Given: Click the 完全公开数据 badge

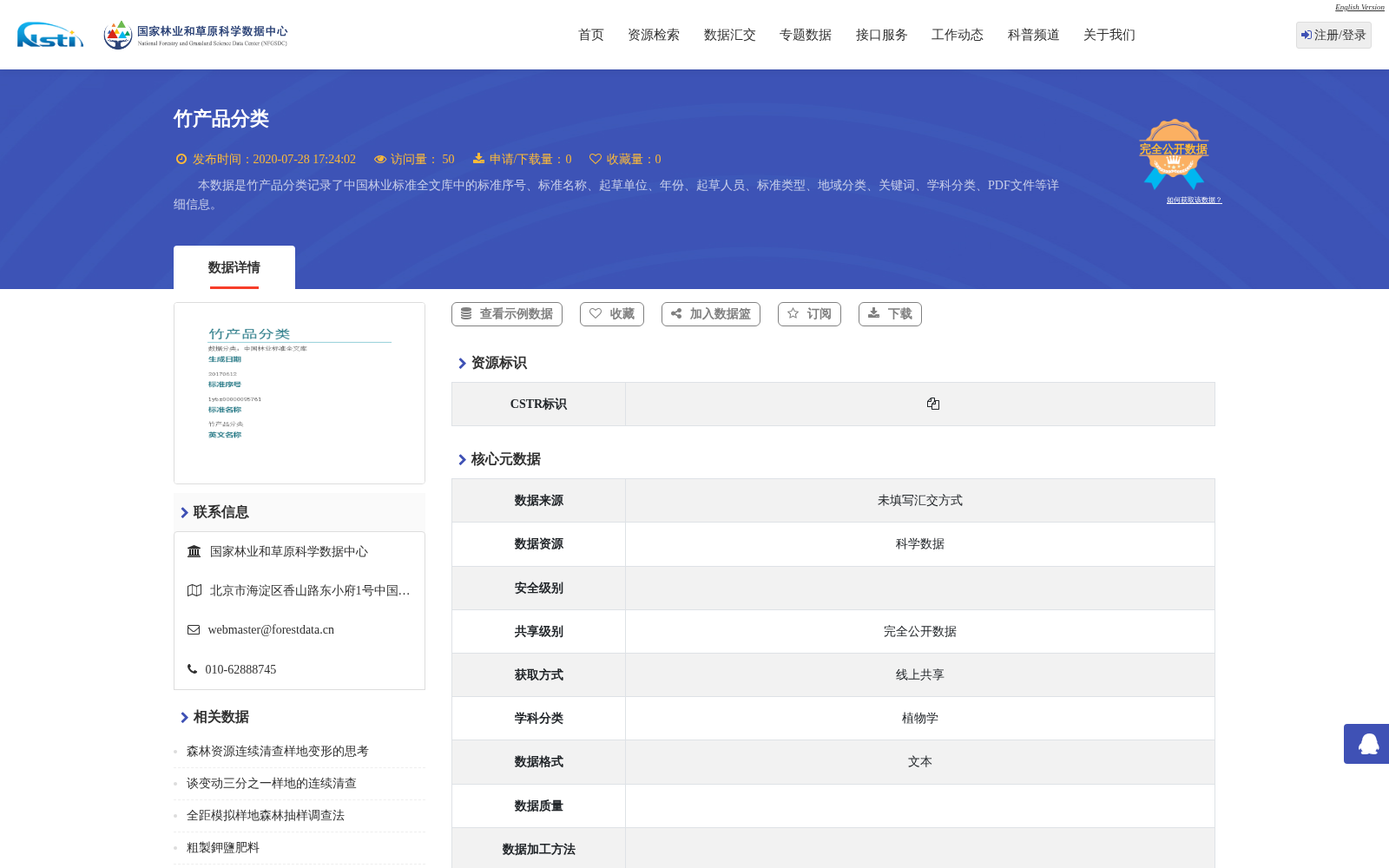Looking at the screenshot, I should coord(1174,154).
